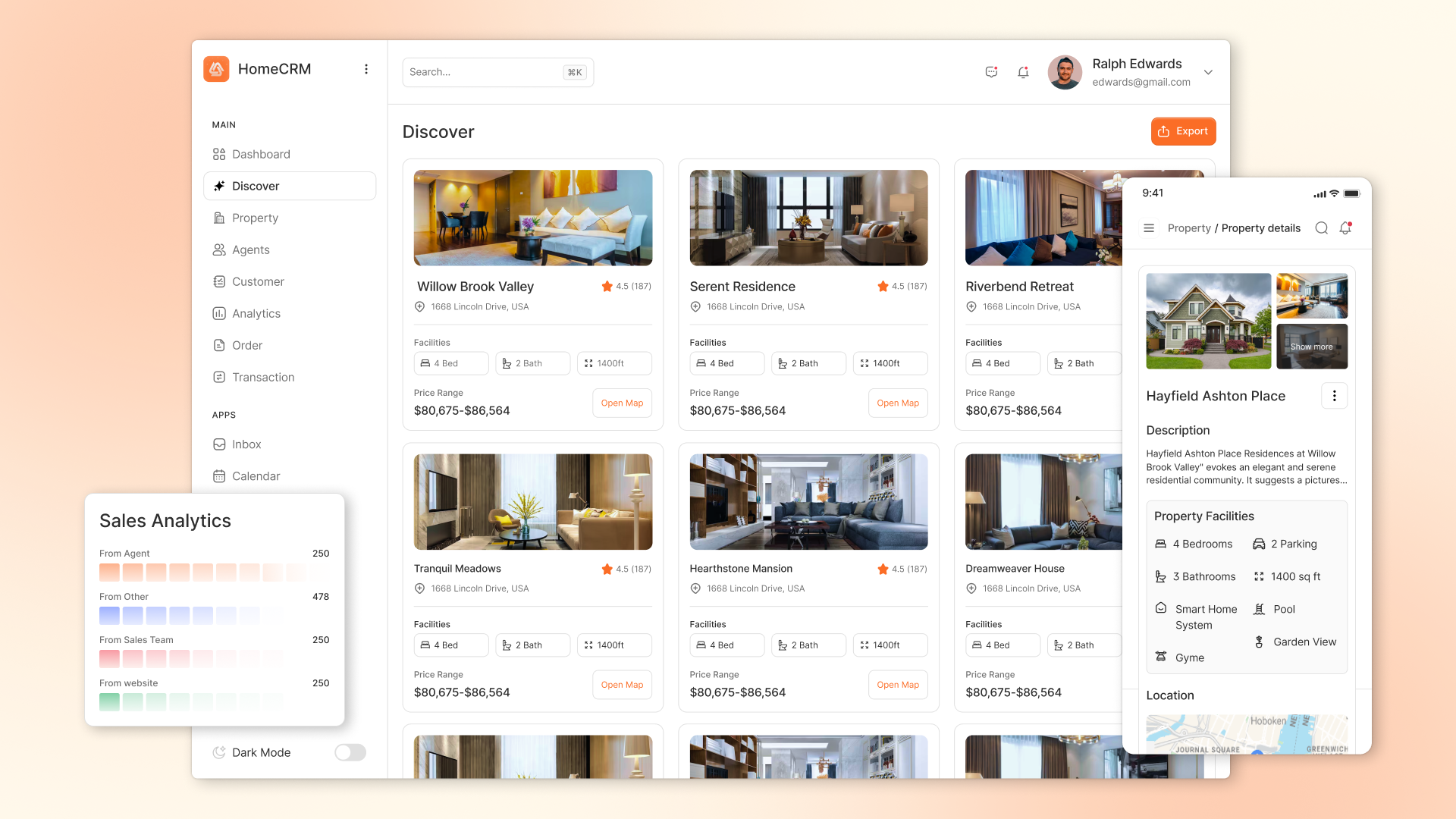Click Riverbend Retreat title
Viewport: 1456px width, 819px height.
(x=1019, y=287)
